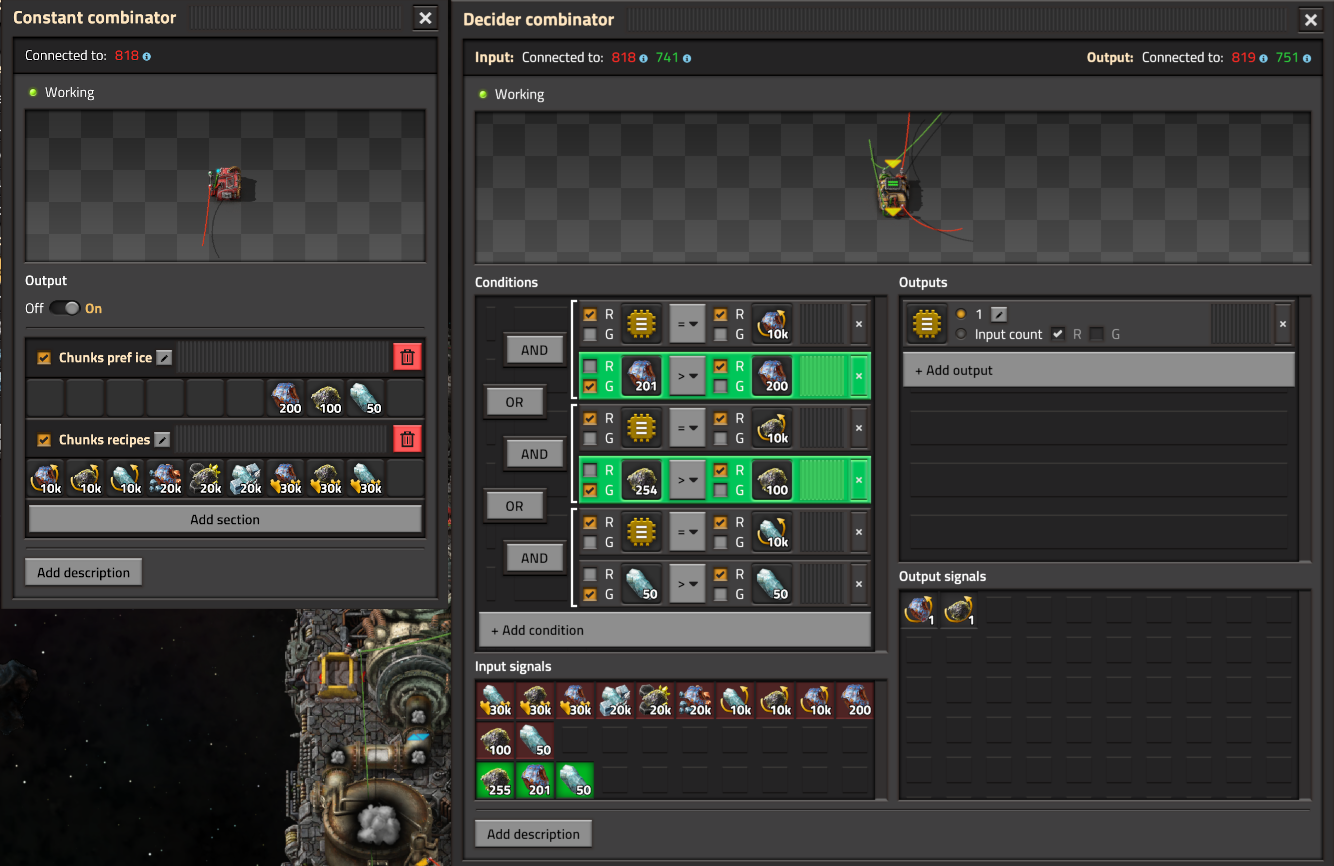This screenshot has width=1334, height=866.
Task: Change the carbonic chunk 100 comparison signal
Action: [772, 480]
